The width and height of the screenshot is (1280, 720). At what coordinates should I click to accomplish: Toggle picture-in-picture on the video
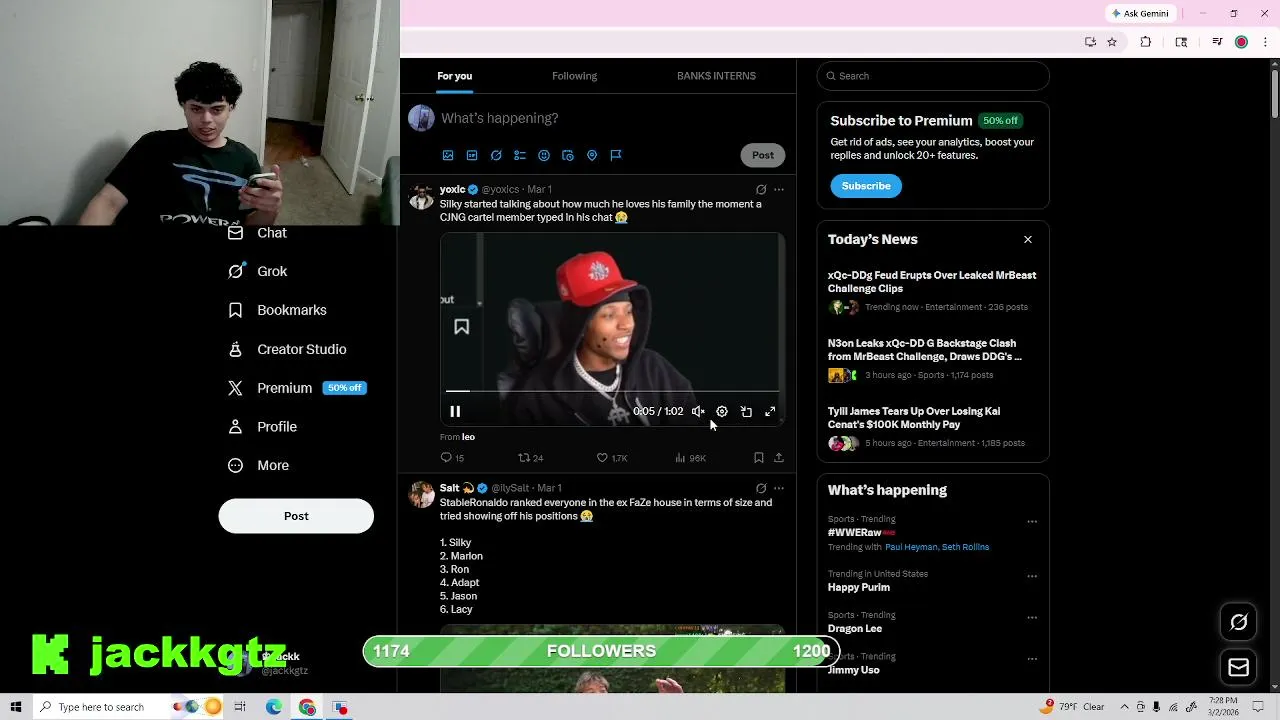pos(746,411)
